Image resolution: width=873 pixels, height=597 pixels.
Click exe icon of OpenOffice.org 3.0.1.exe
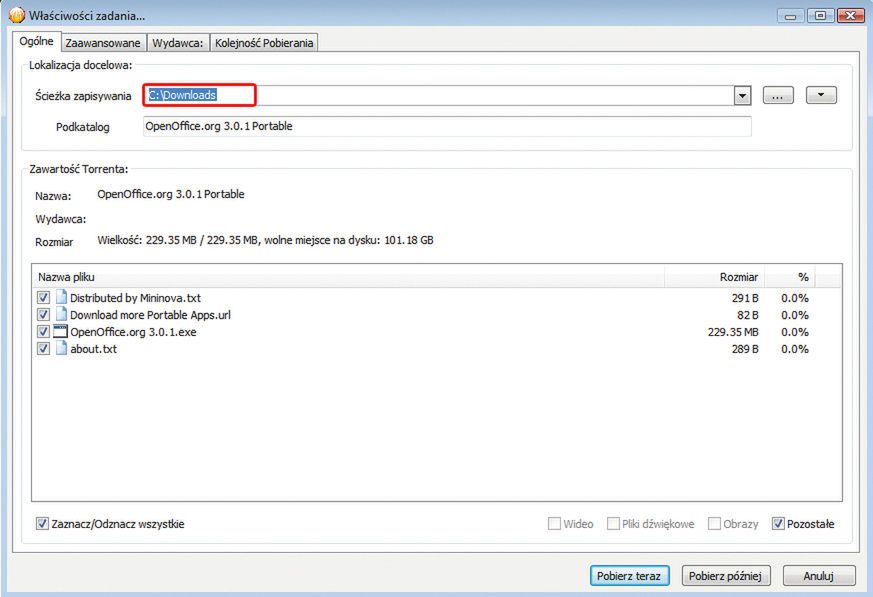60,331
